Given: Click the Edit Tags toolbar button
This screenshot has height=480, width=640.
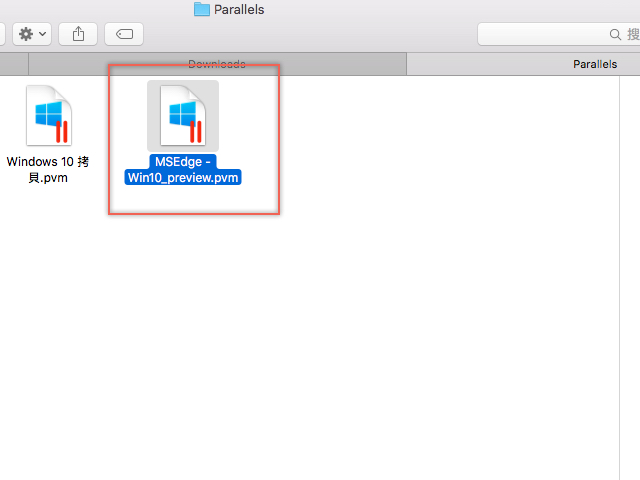Looking at the screenshot, I should pos(124,34).
